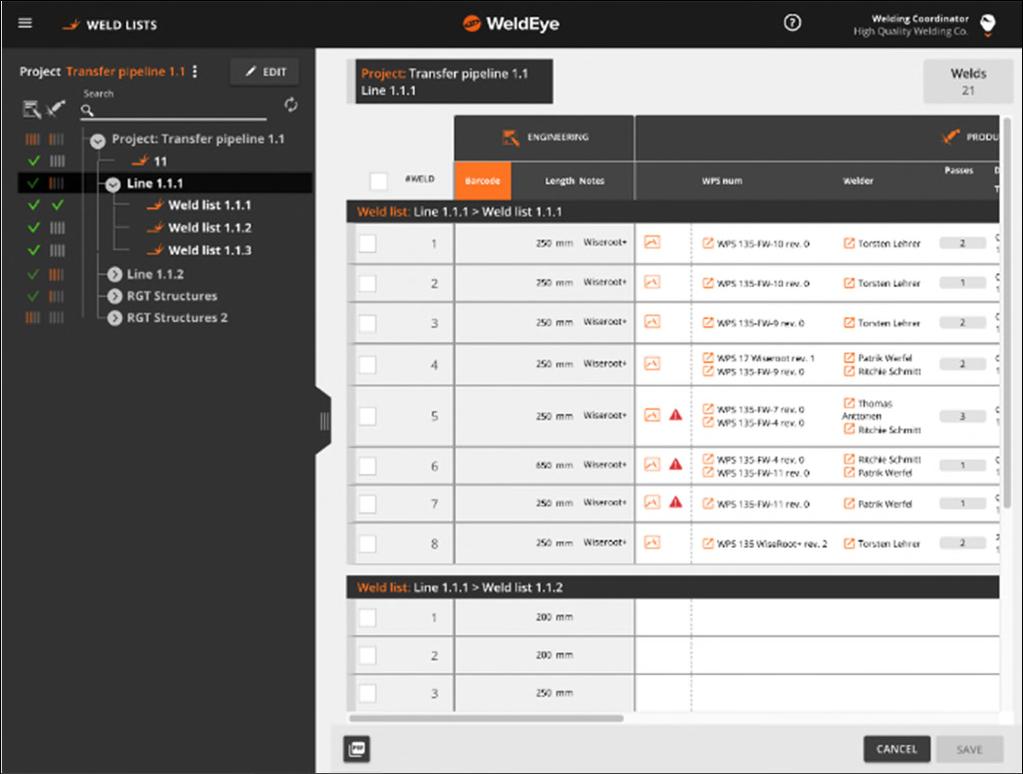Open the project three-dot options menu
This screenshot has height=774, width=1023.
195,71
